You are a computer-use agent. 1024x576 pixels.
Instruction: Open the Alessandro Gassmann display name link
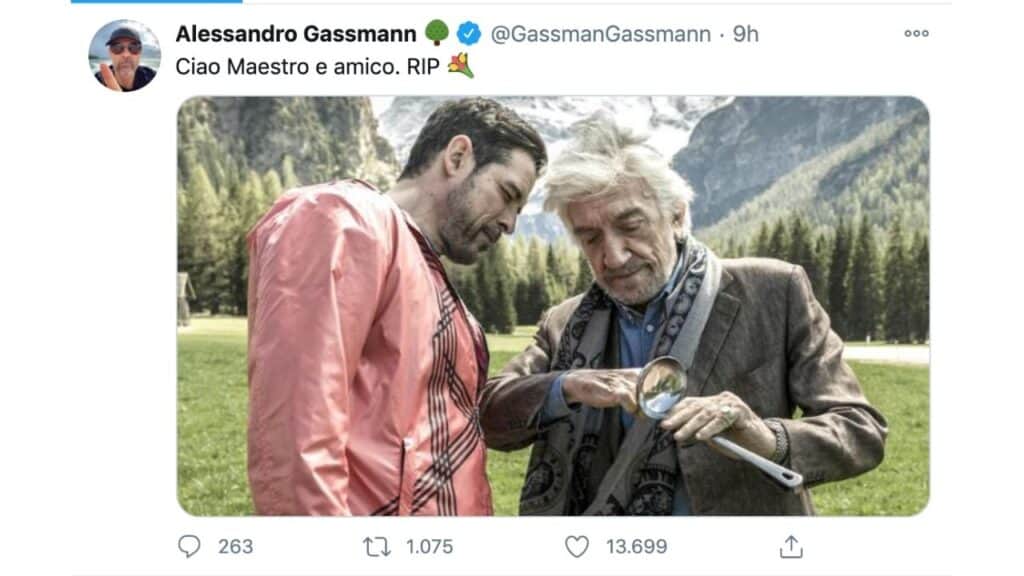(296, 34)
